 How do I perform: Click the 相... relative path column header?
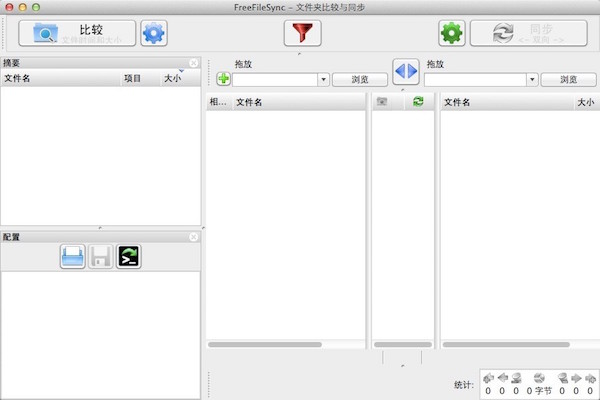pyautogui.click(x=219, y=102)
